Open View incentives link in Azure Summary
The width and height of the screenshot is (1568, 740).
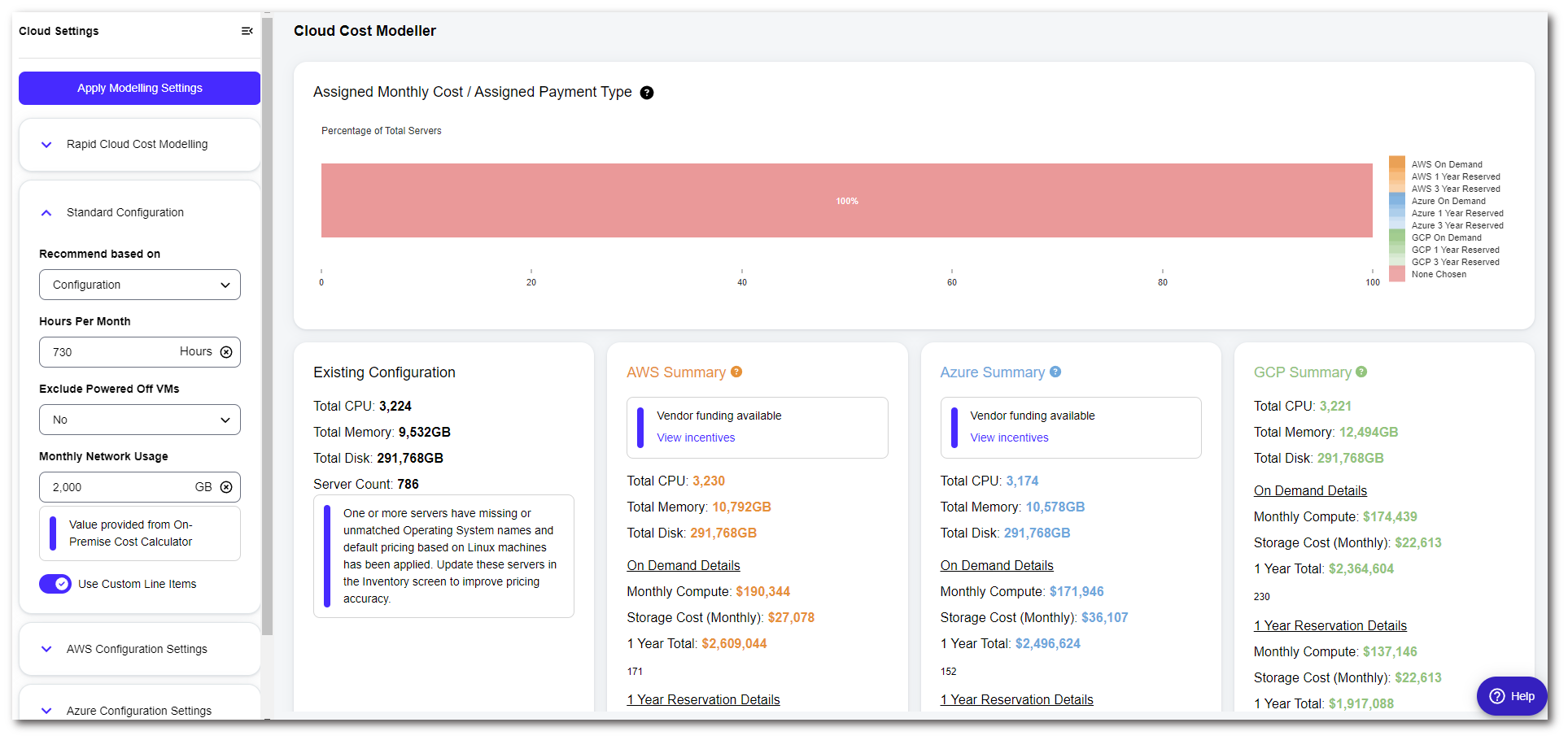(1009, 437)
